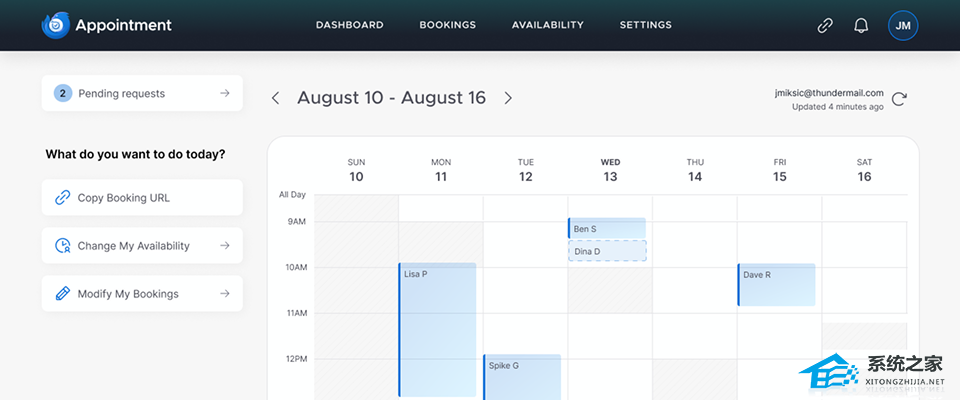960x400 pixels.
Task: Open the notifications bell
Action: (861, 25)
